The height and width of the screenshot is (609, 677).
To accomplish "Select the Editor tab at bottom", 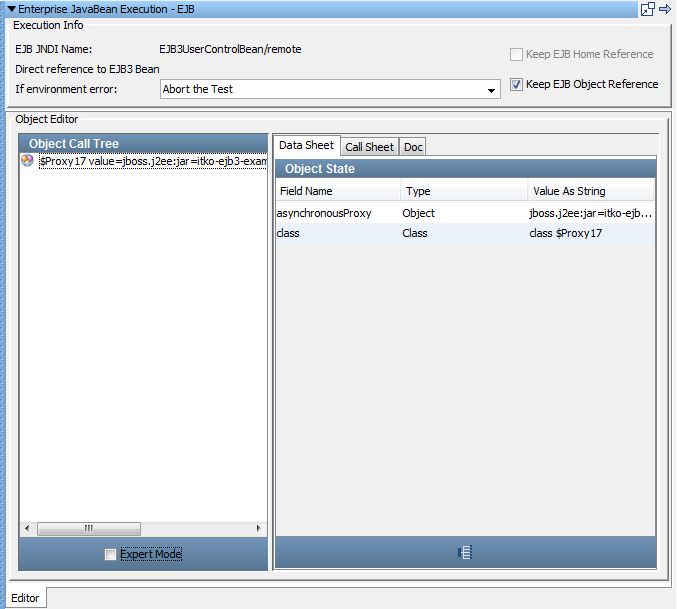I will (25, 598).
